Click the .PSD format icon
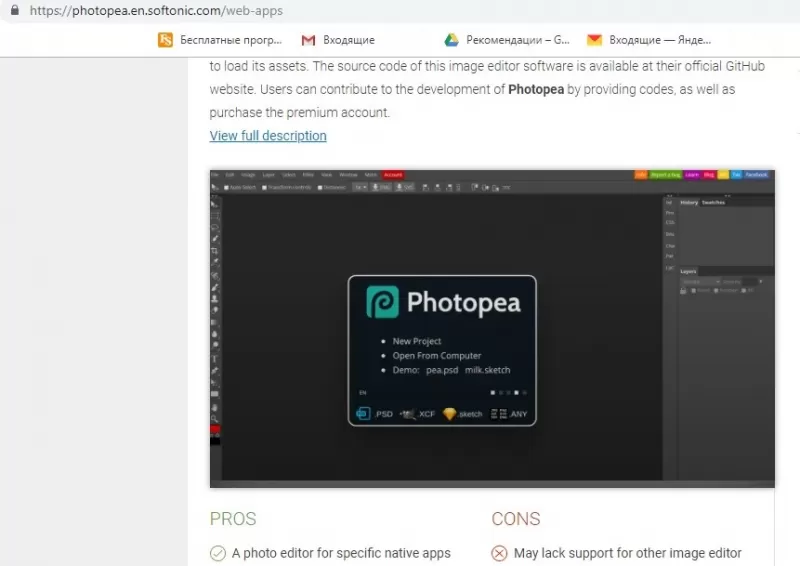Screen dimensions: 800x566 tap(363, 413)
